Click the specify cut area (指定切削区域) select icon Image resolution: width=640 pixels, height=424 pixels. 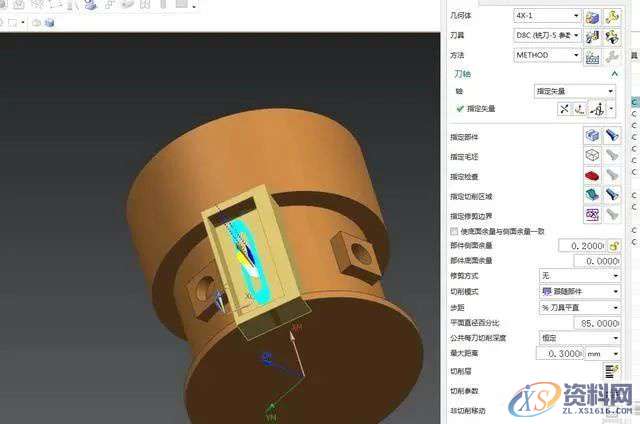tap(591, 194)
